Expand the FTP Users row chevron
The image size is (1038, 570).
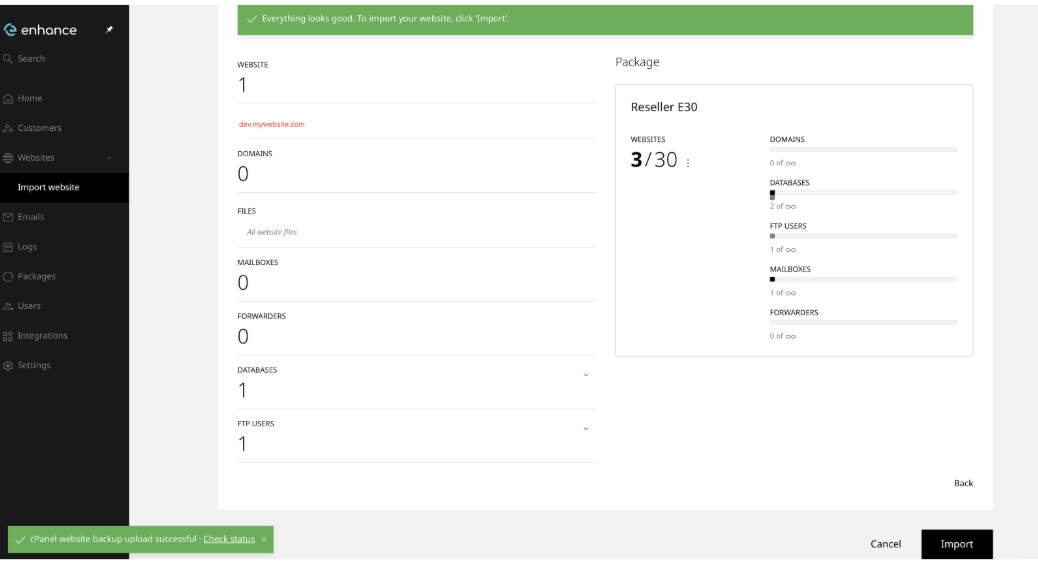tap(585, 429)
